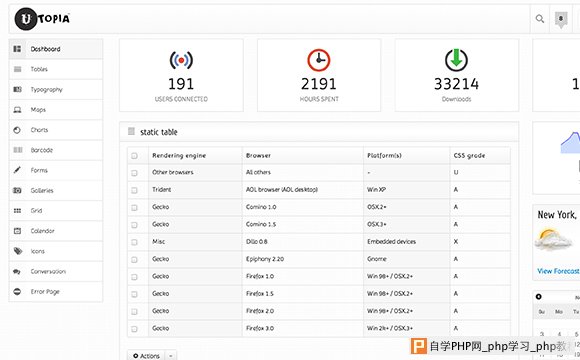Click the 191 users connected value
Screen dimensions: 580x360
(x=181, y=84)
